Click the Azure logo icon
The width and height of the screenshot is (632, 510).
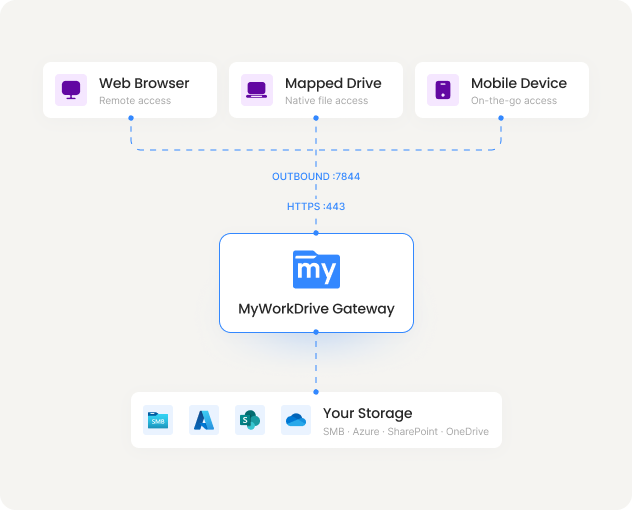tap(204, 420)
